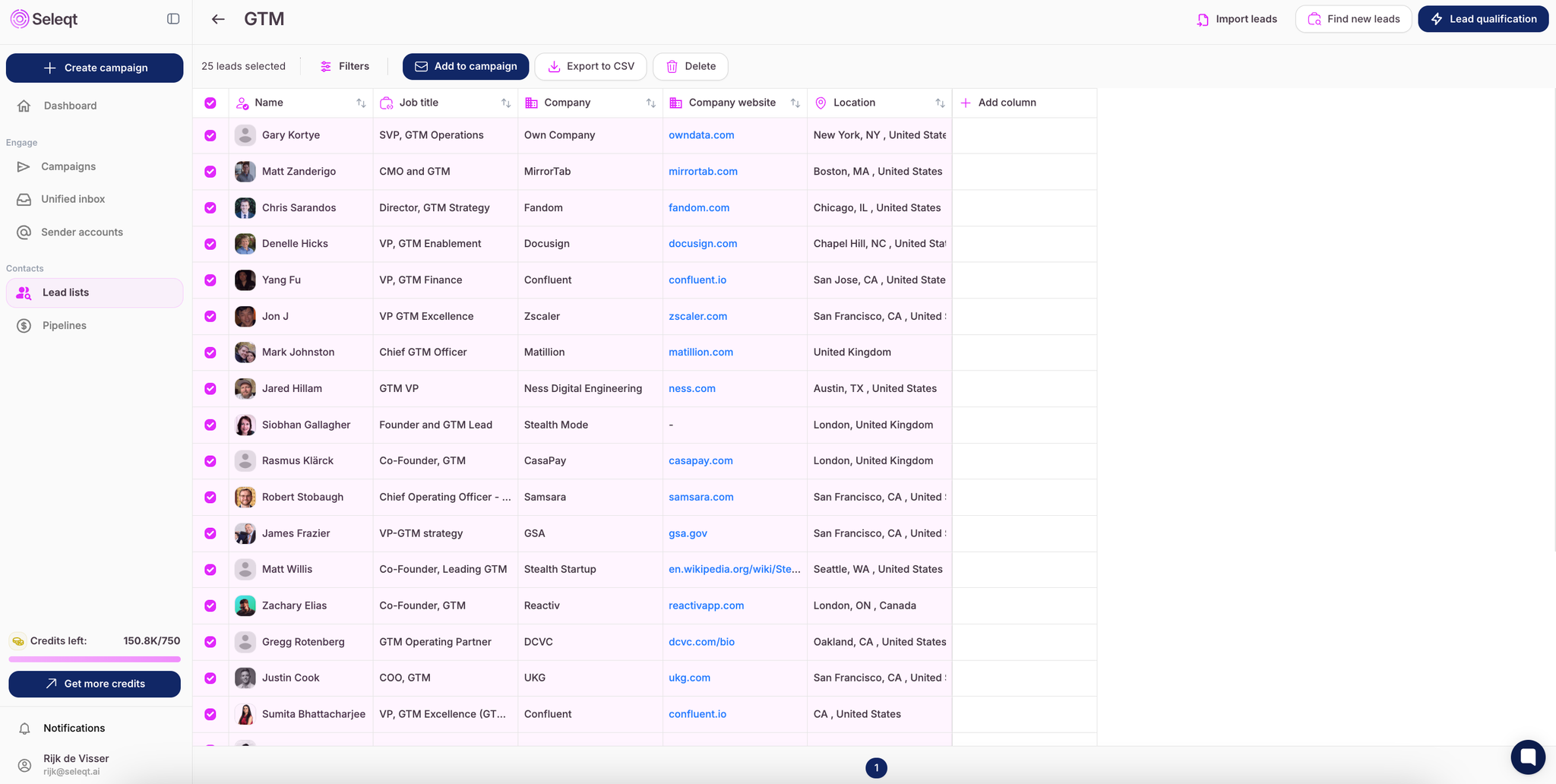Open the docusign.com website link
Image resolution: width=1556 pixels, height=784 pixels.
click(x=703, y=244)
